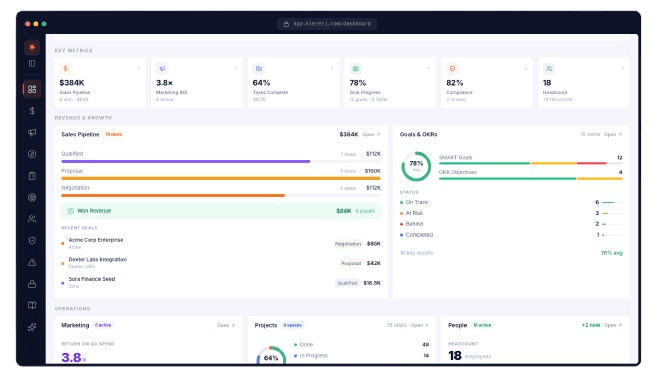This screenshot has width=662, height=377.
Task: Click the lock icon in the address bar
Action: [286, 24]
